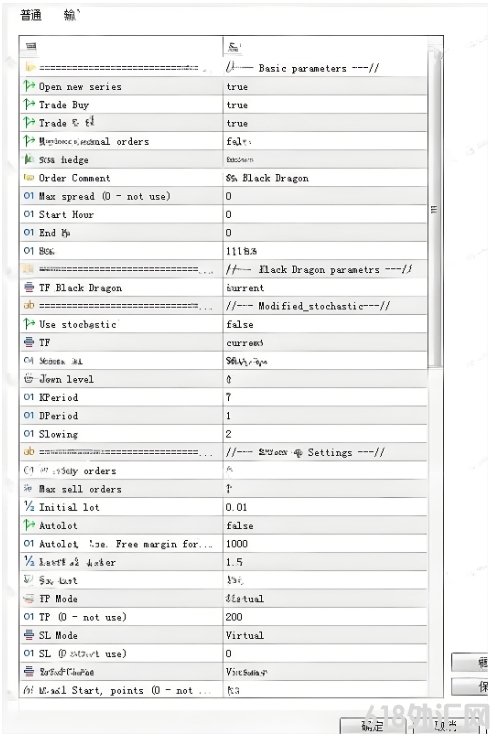The width and height of the screenshot is (497, 741).
Task: Click the 01 icon beside Start Hour
Action: click(x=29, y=215)
